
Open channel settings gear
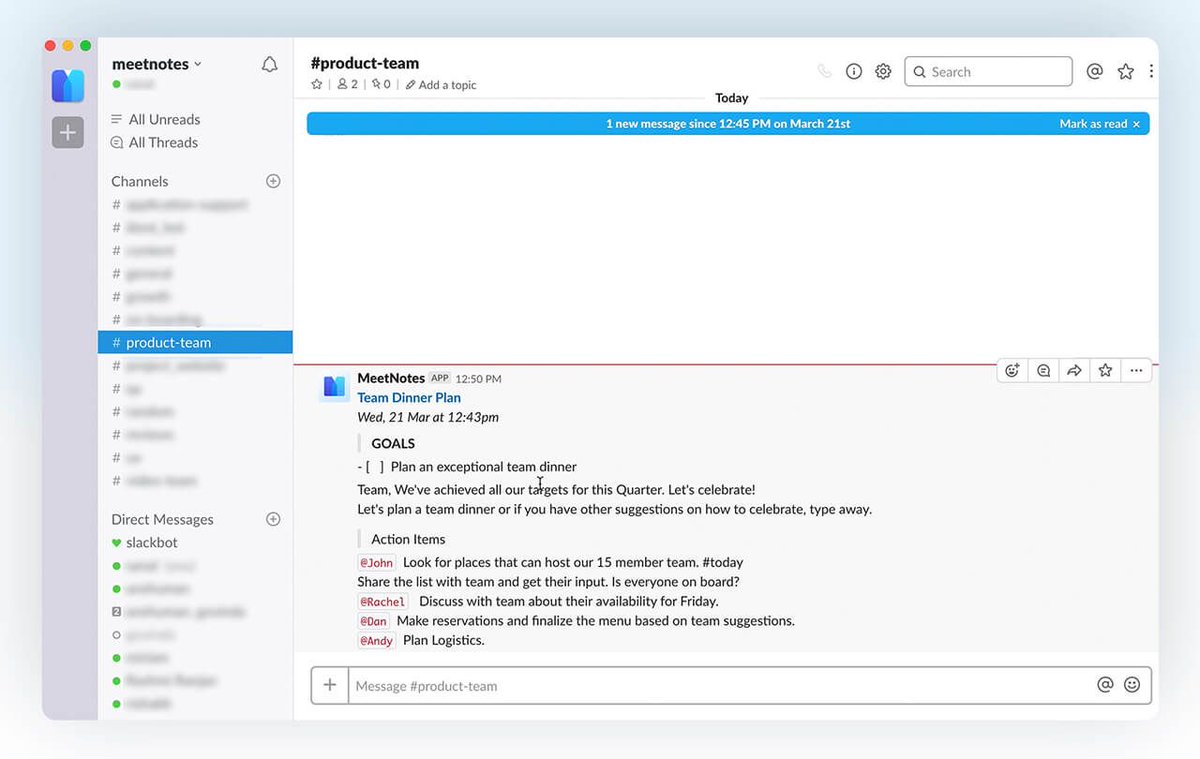pos(883,72)
